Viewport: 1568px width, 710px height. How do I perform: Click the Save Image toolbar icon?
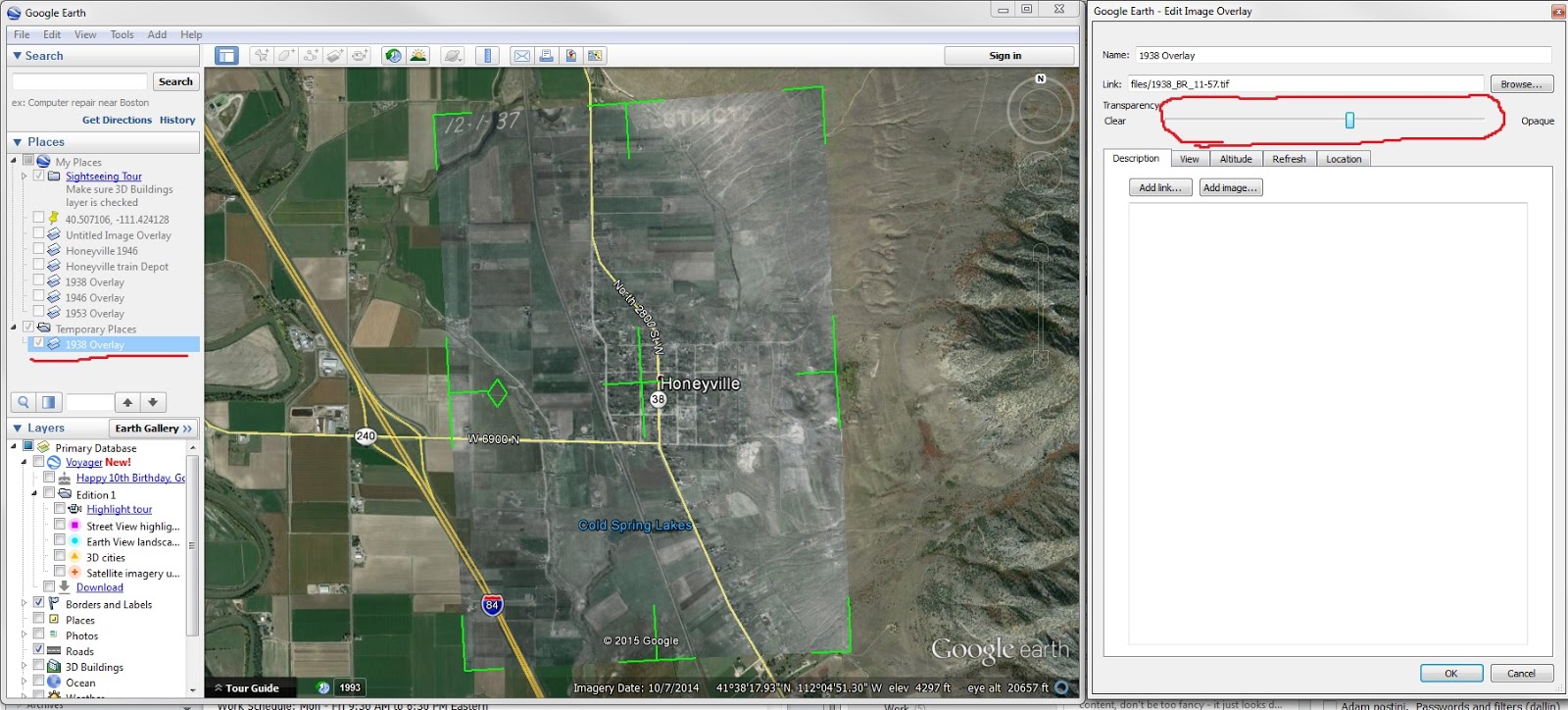(571, 56)
